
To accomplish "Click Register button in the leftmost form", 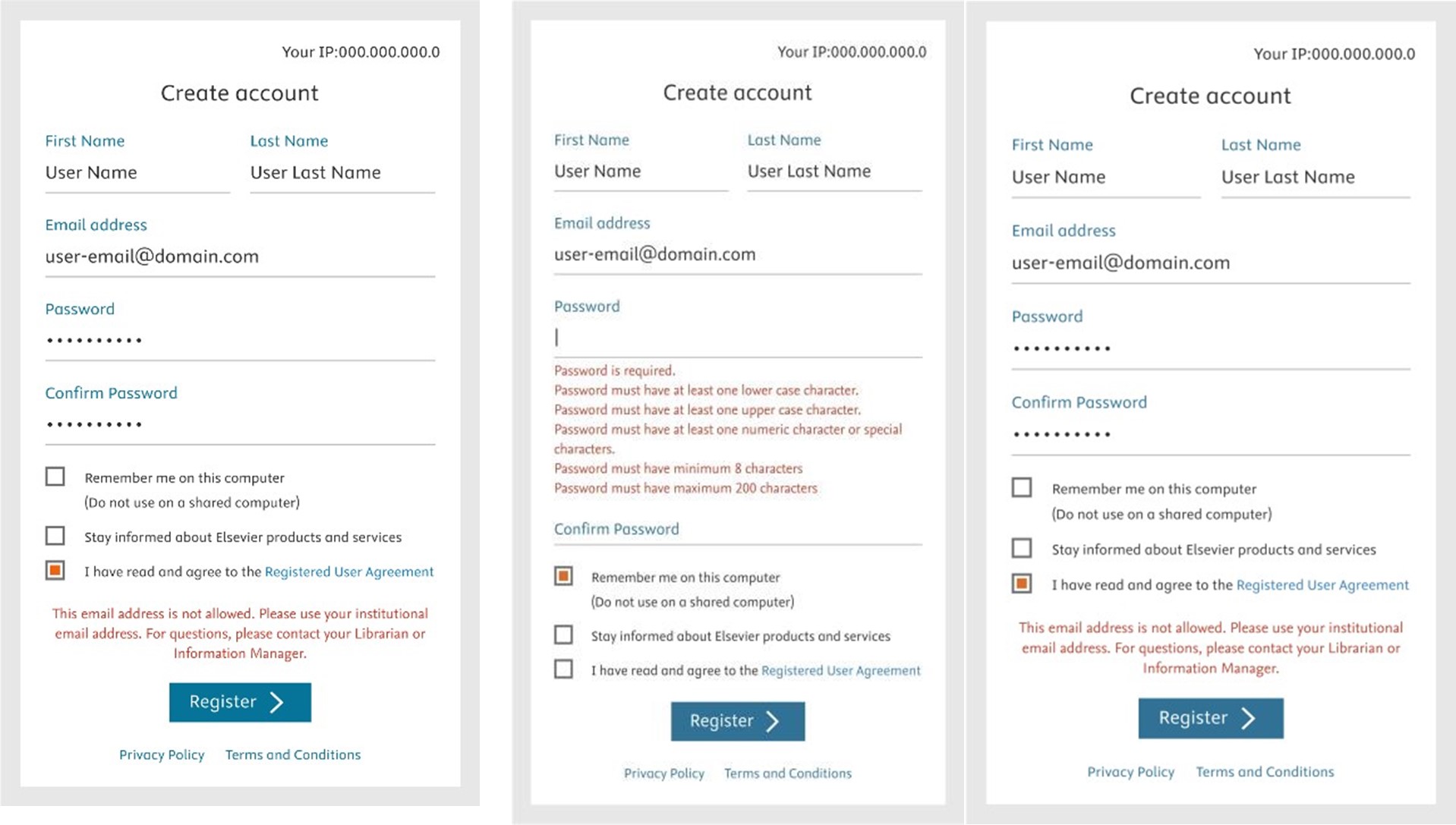I will click(x=240, y=702).
